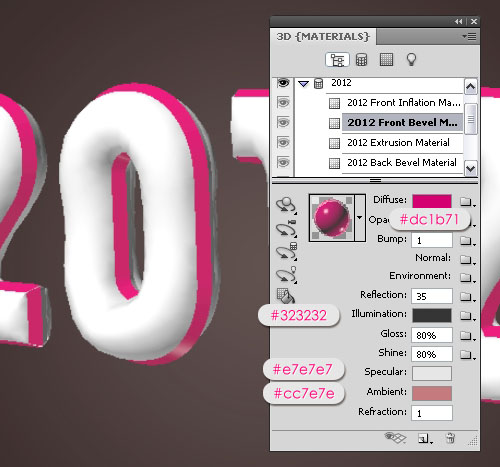Click the 2012 mesh cylinder icon

[319, 84]
